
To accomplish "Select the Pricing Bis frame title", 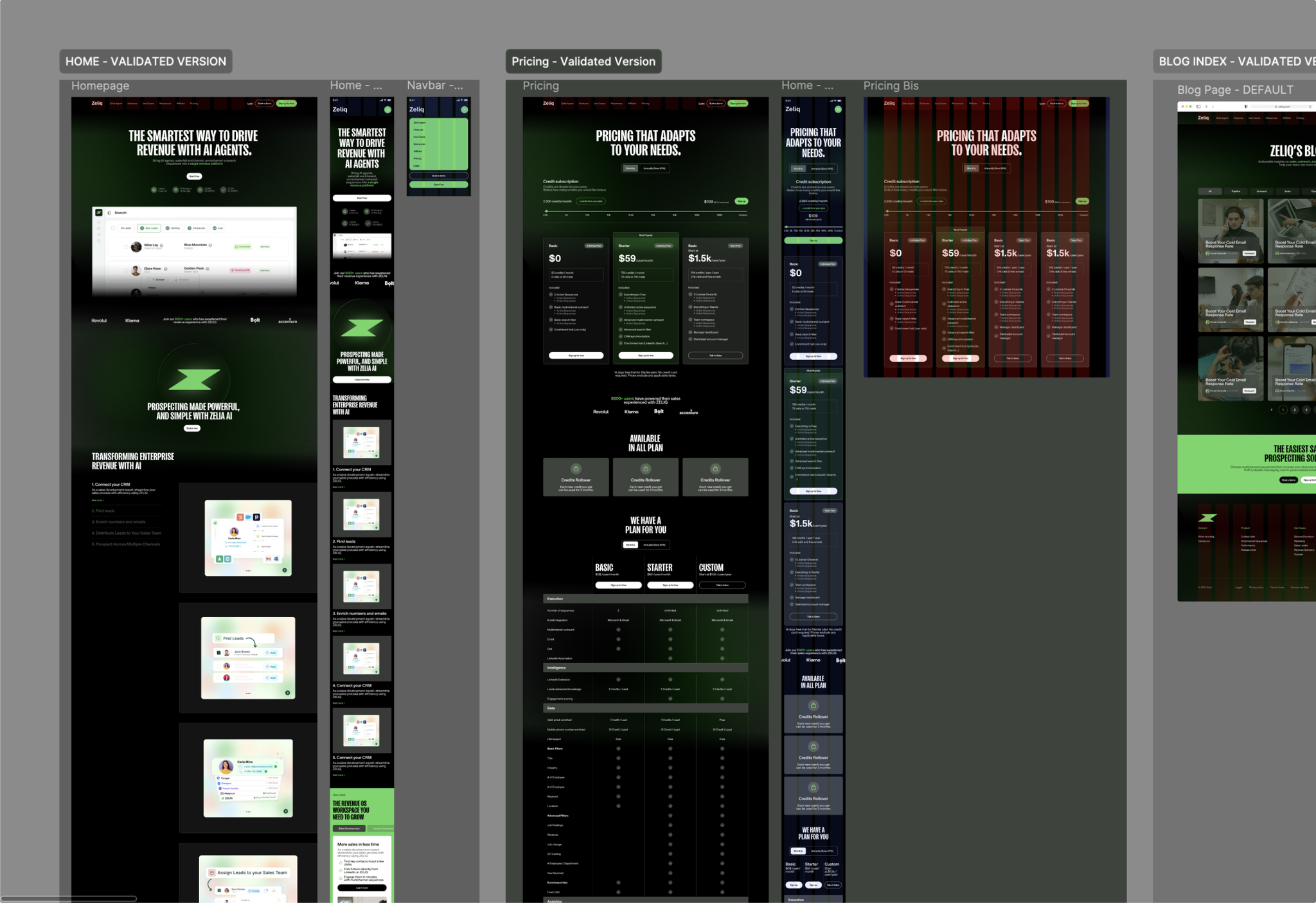I will [x=891, y=85].
